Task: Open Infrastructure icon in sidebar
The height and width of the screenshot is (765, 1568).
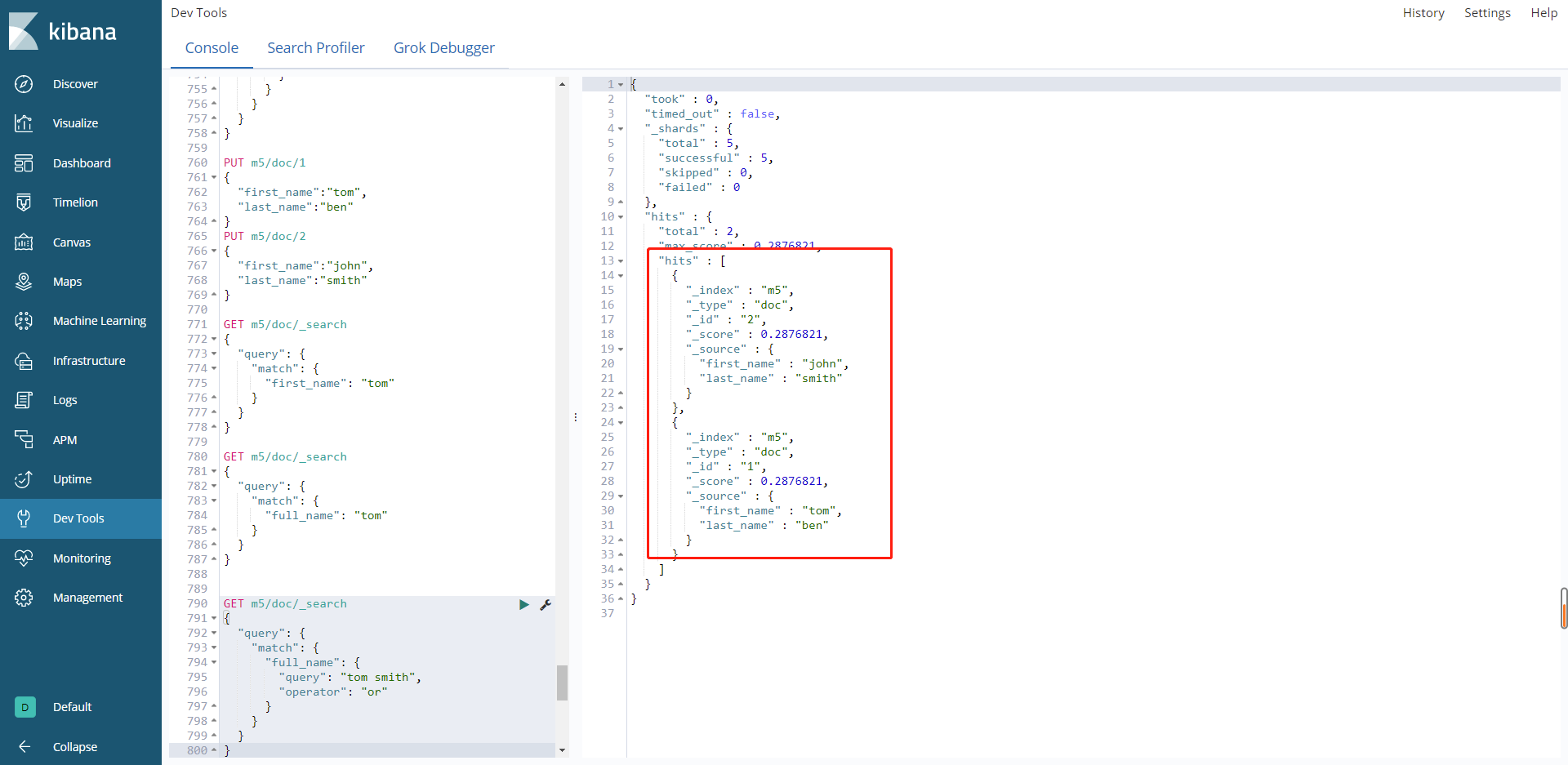Action: [24, 361]
